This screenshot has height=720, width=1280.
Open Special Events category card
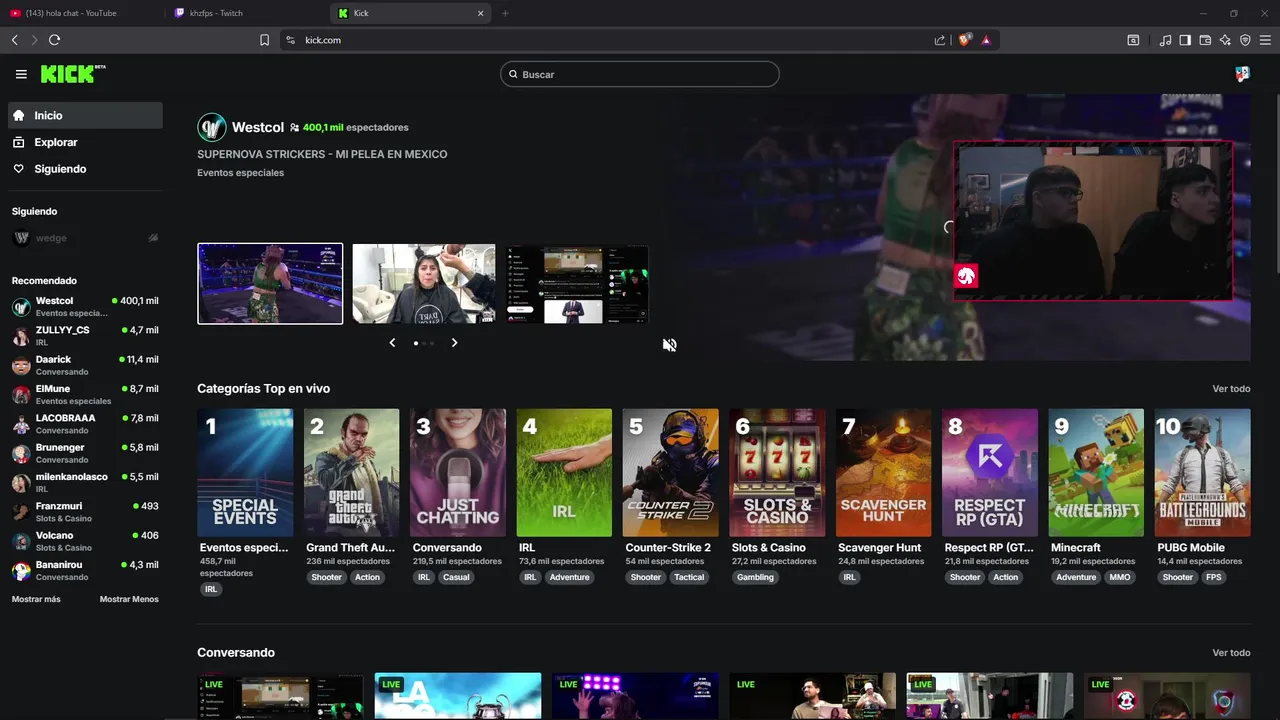click(x=245, y=473)
